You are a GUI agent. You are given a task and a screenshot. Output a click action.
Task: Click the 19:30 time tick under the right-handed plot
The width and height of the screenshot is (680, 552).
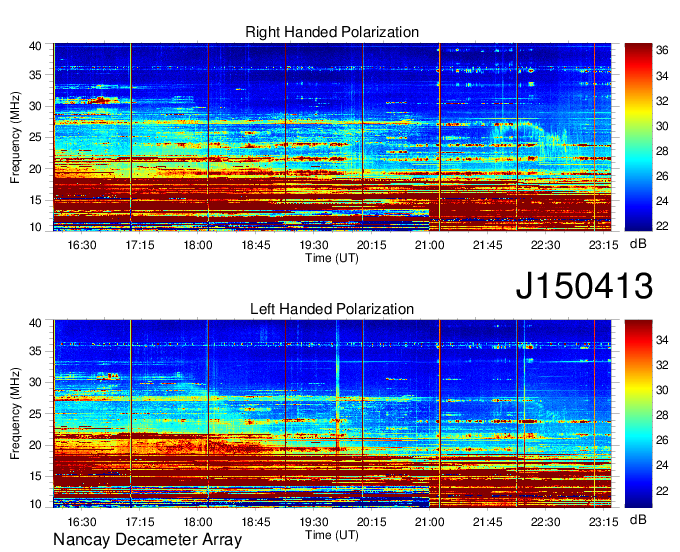pyautogui.click(x=314, y=245)
